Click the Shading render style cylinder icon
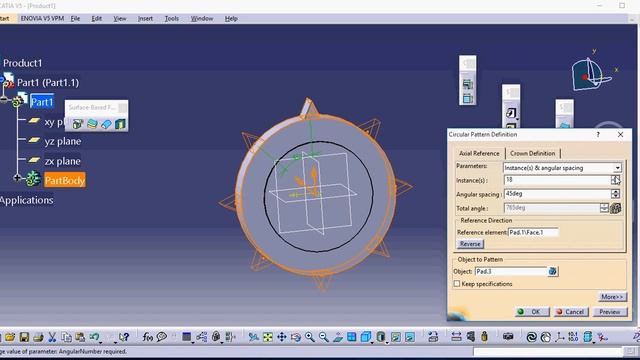 point(380,337)
